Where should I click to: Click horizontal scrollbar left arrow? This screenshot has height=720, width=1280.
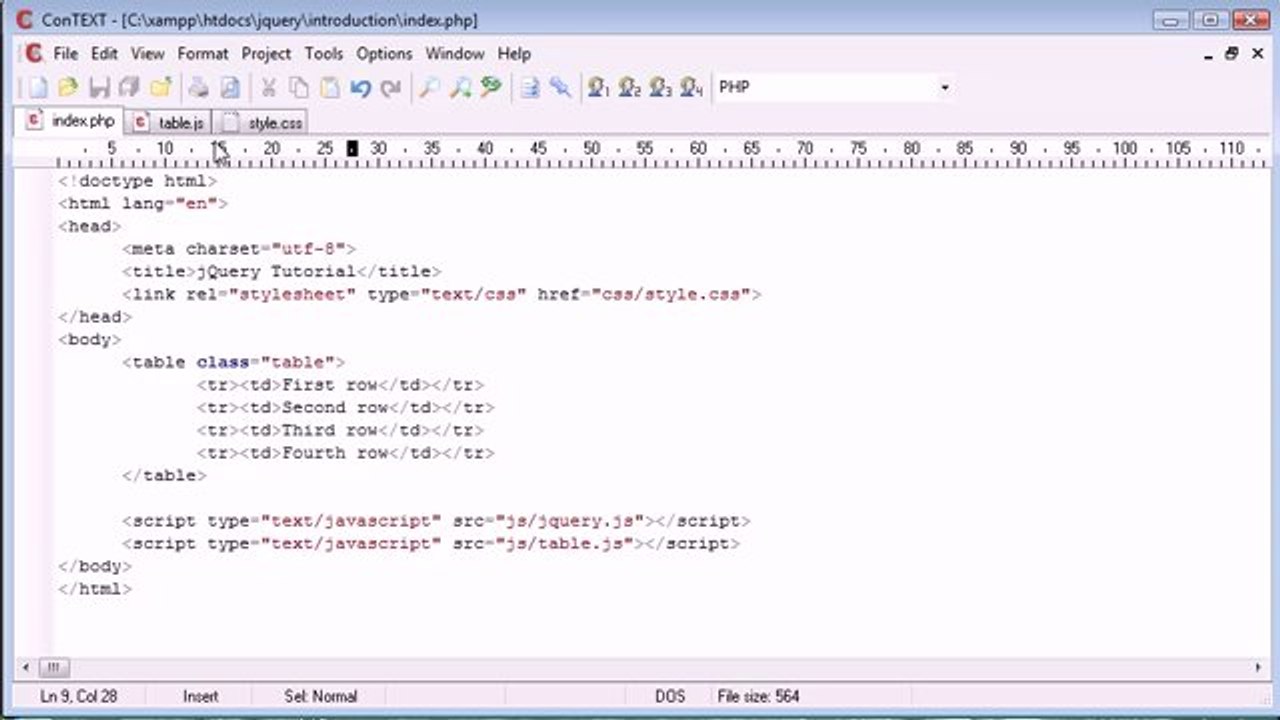pos(25,667)
